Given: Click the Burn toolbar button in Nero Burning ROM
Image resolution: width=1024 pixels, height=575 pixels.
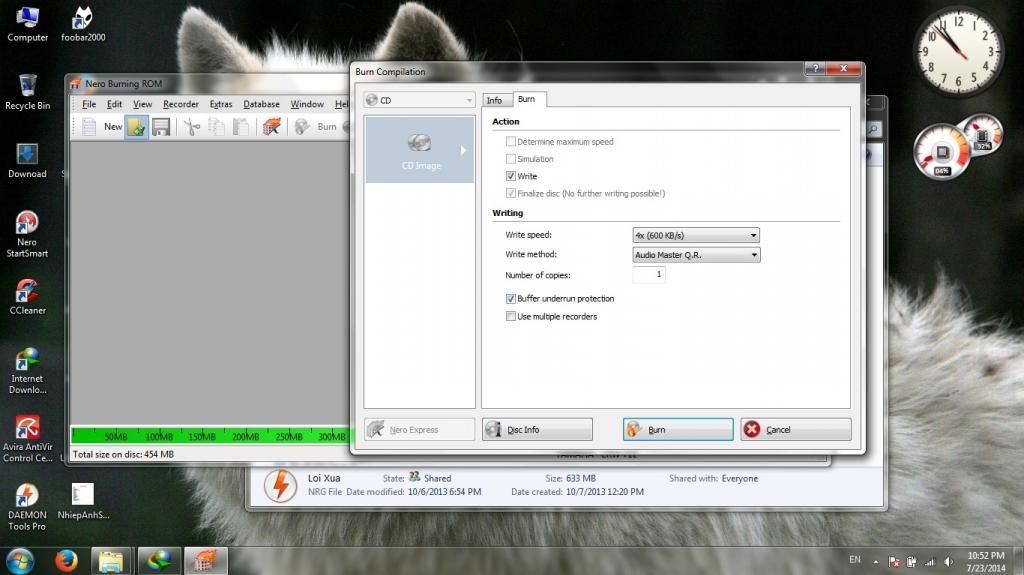Looking at the screenshot, I should [316, 127].
